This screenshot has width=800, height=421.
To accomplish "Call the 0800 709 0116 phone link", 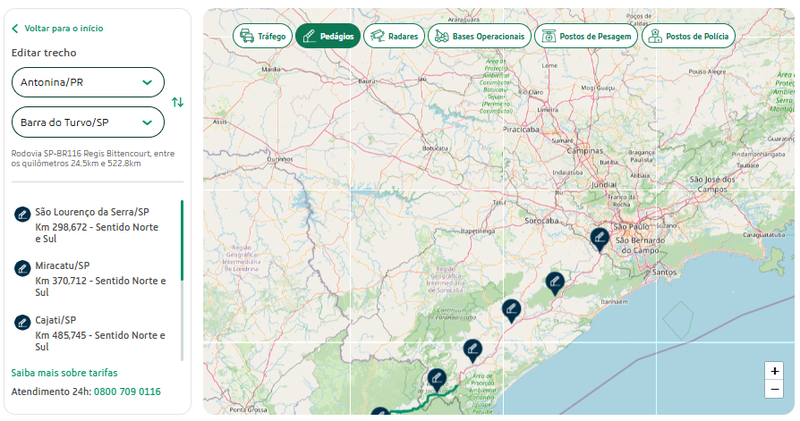I will pyautogui.click(x=127, y=391).
